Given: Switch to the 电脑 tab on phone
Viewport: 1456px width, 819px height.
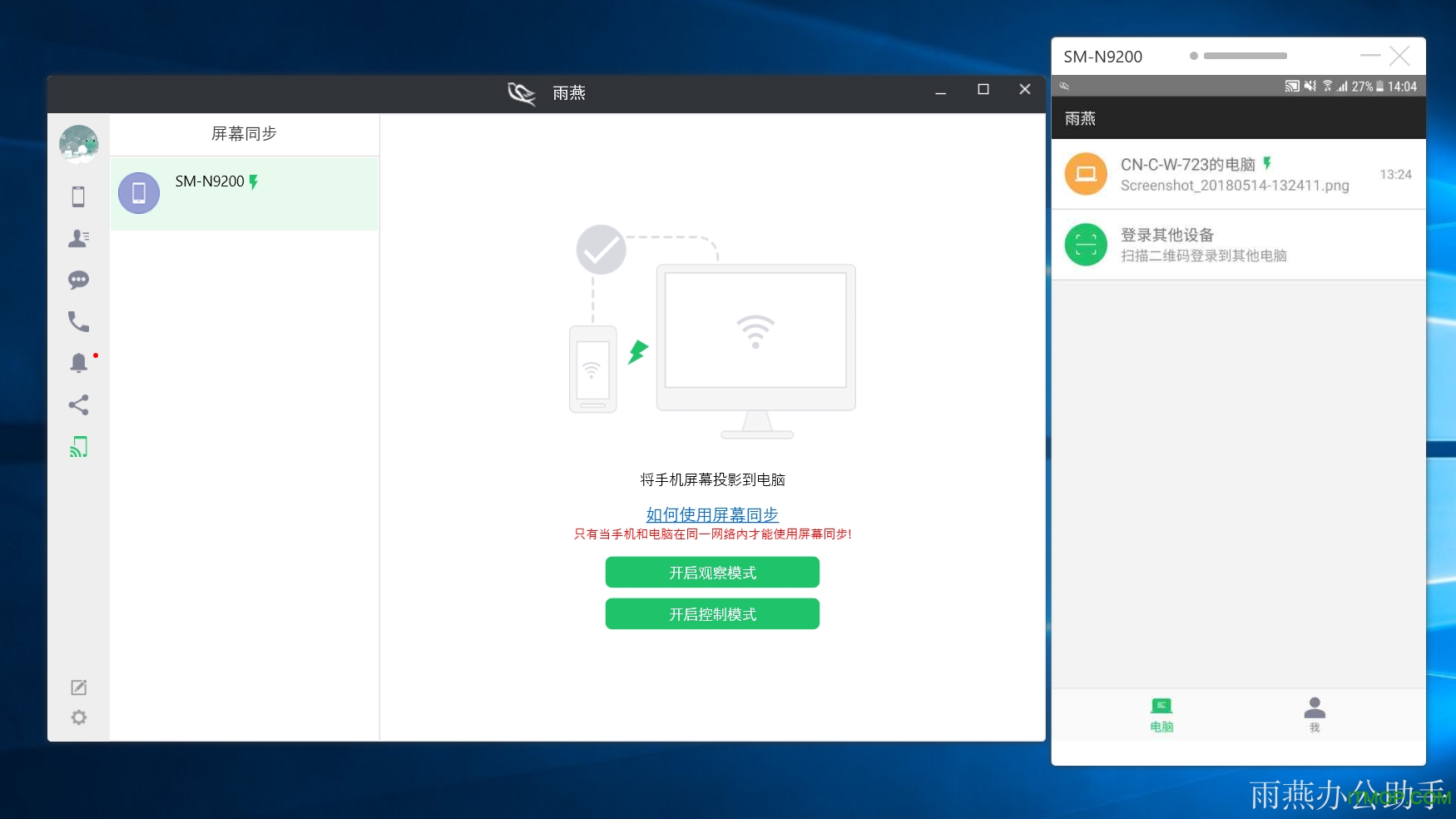Looking at the screenshot, I should pyautogui.click(x=1161, y=714).
